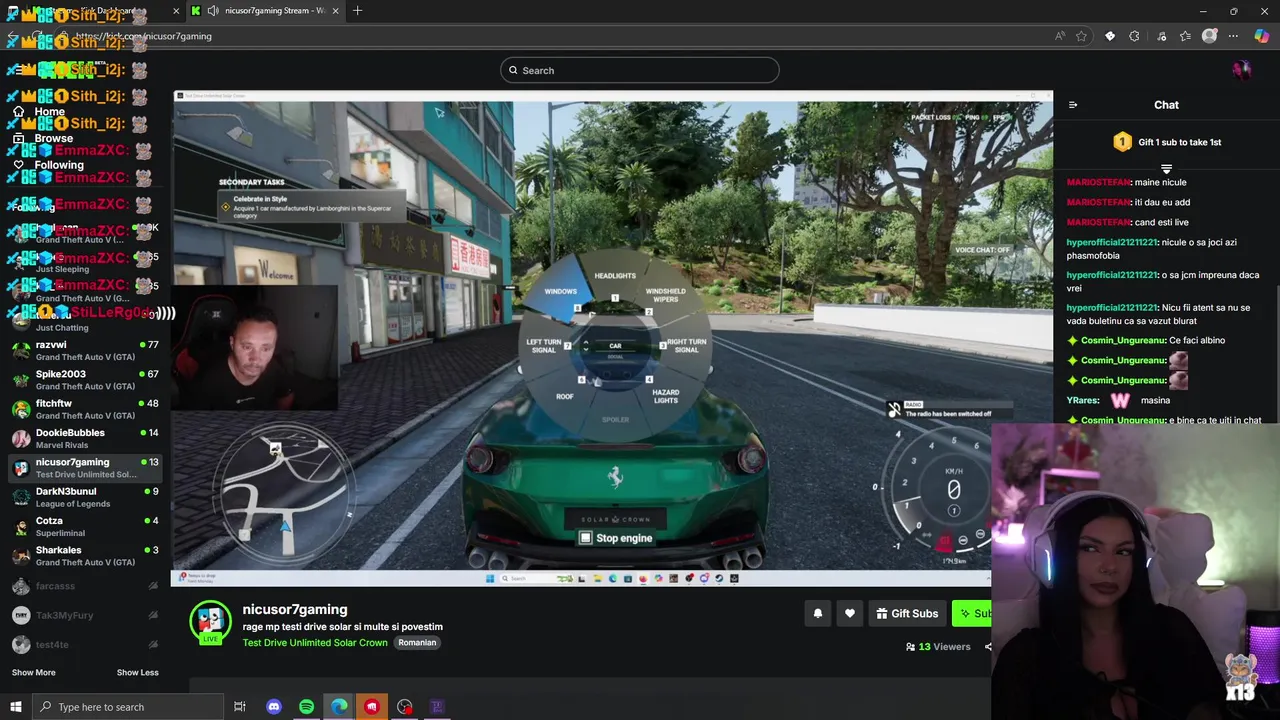1280x720 pixels.
Task: Open the Edge Settings and more menu
Action: click(1234, 36)
